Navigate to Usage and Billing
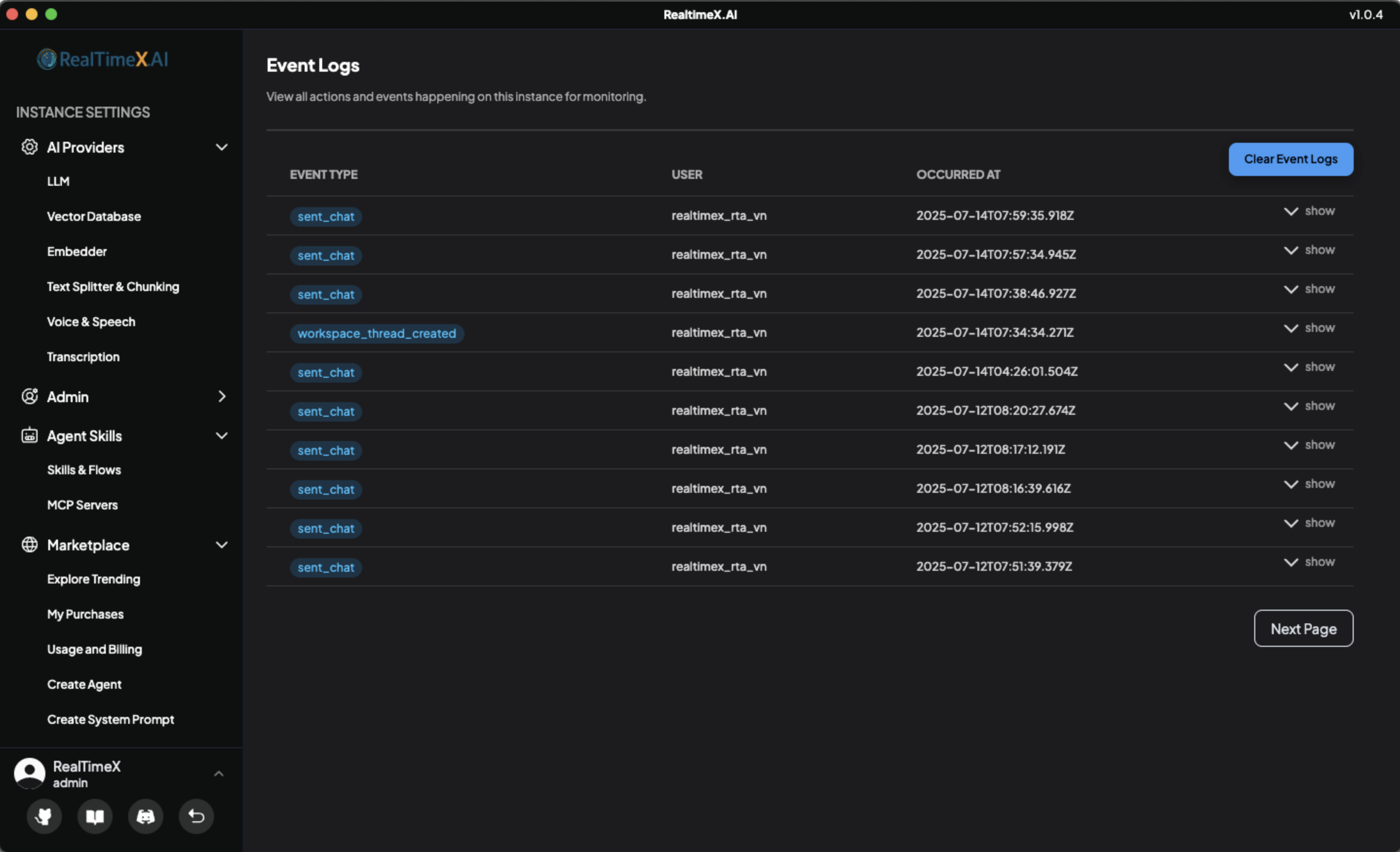Screen dimensions: 1400x852 (94, 649)
